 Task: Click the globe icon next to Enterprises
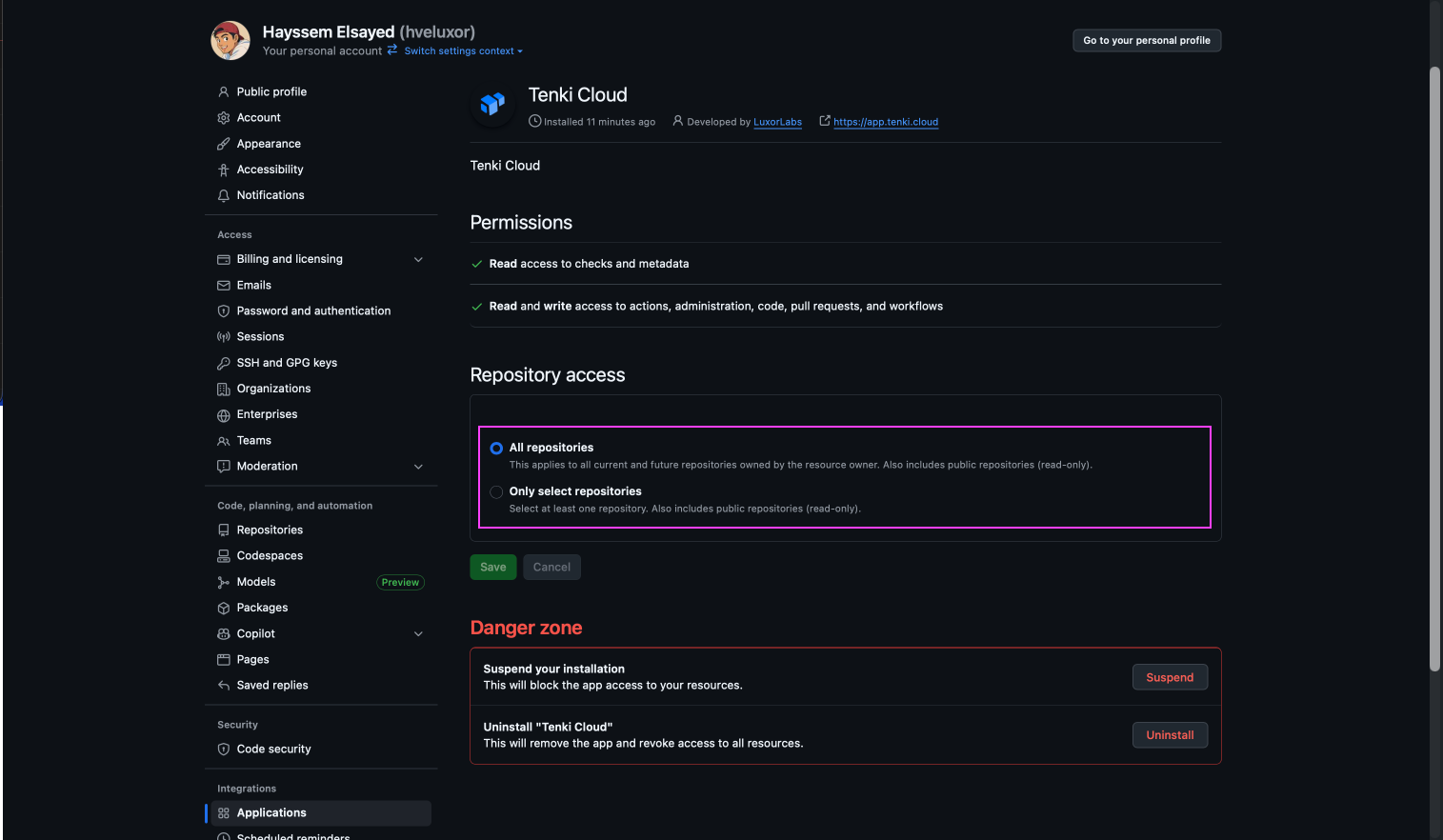point(224,415)
